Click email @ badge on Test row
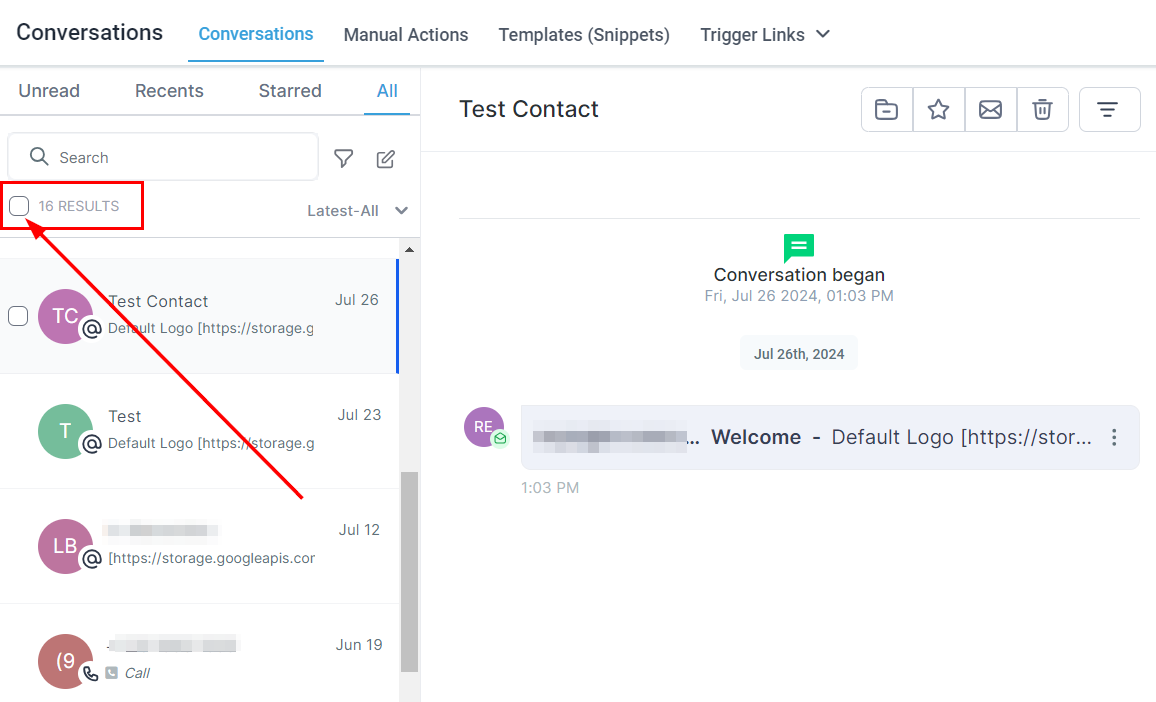 click(91, 443)
